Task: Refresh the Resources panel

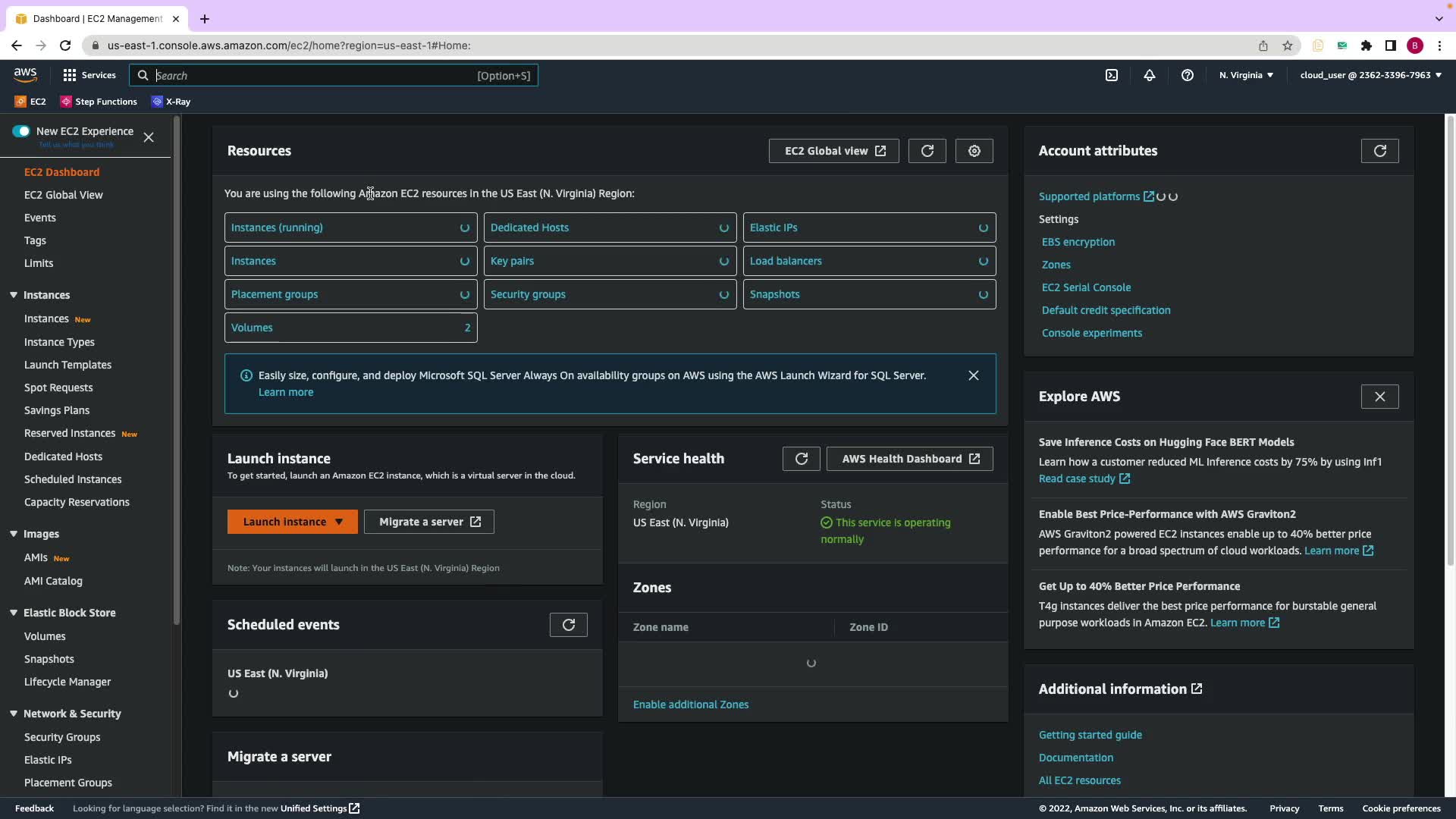Action: pos(927,151)
